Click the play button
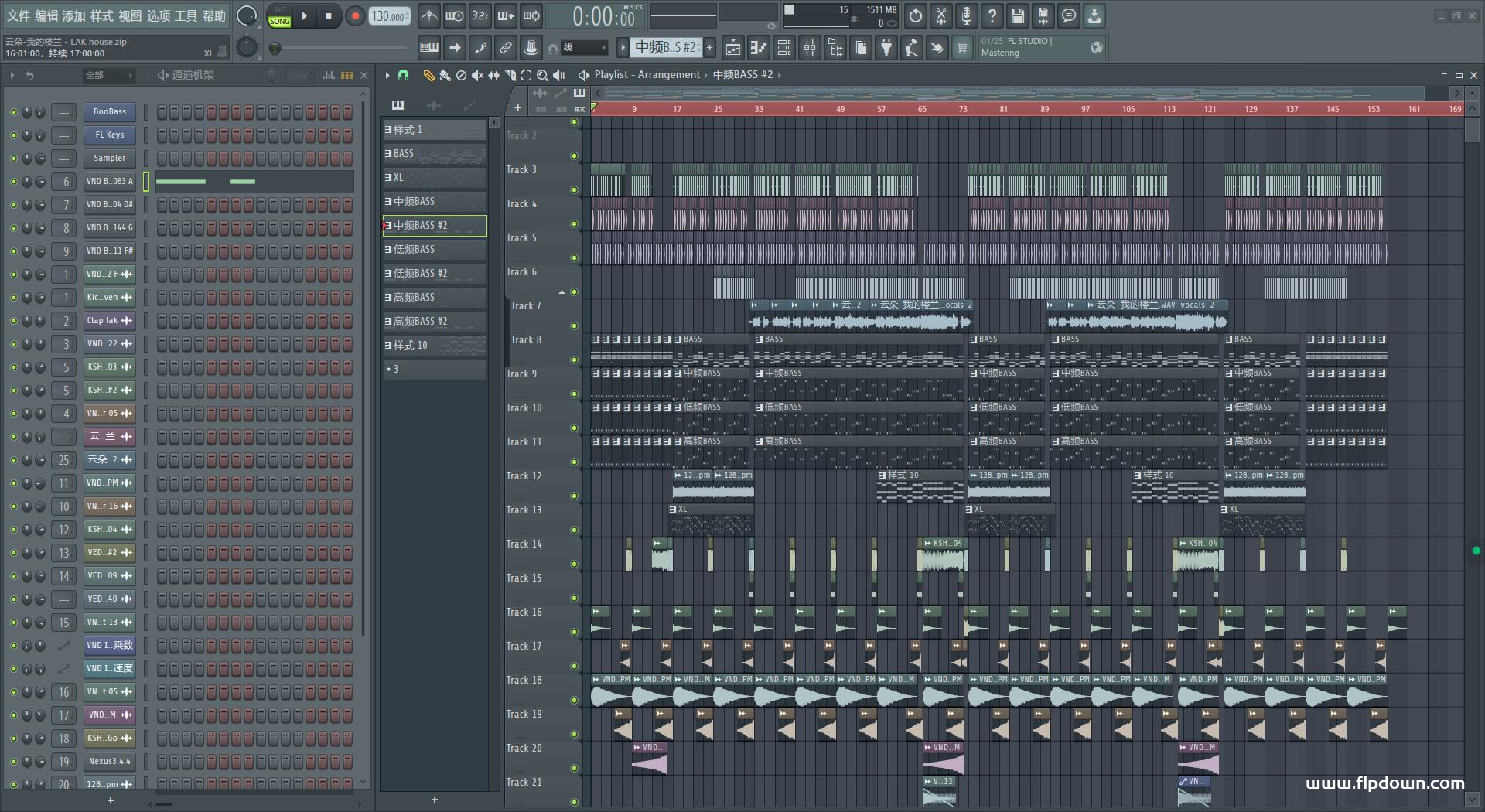The height and width of the screenshot is (812, 1485). [x=305, y=16]
